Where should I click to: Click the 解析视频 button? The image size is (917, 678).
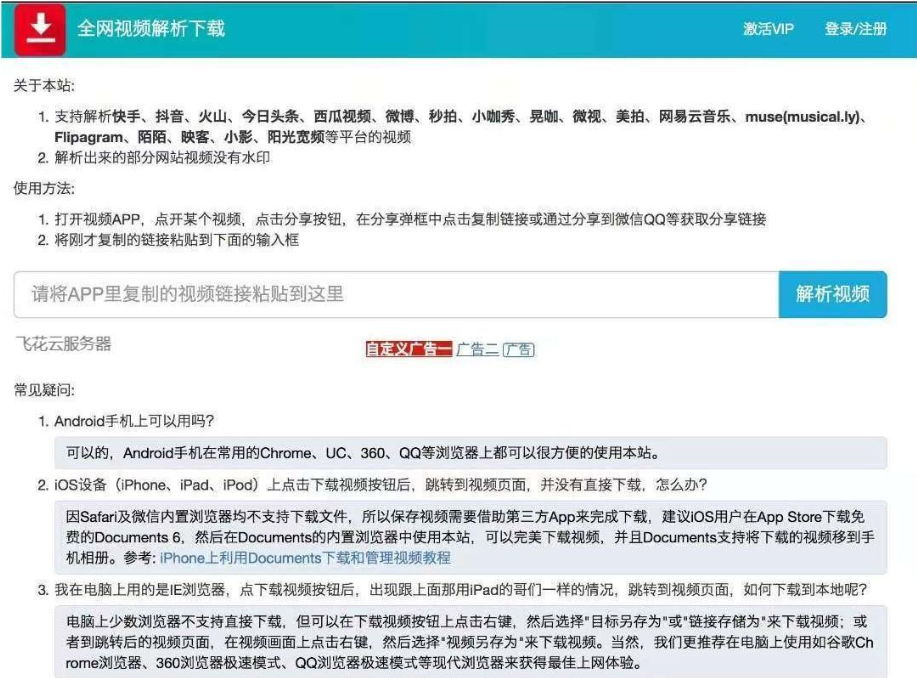(x=833, y=294)
